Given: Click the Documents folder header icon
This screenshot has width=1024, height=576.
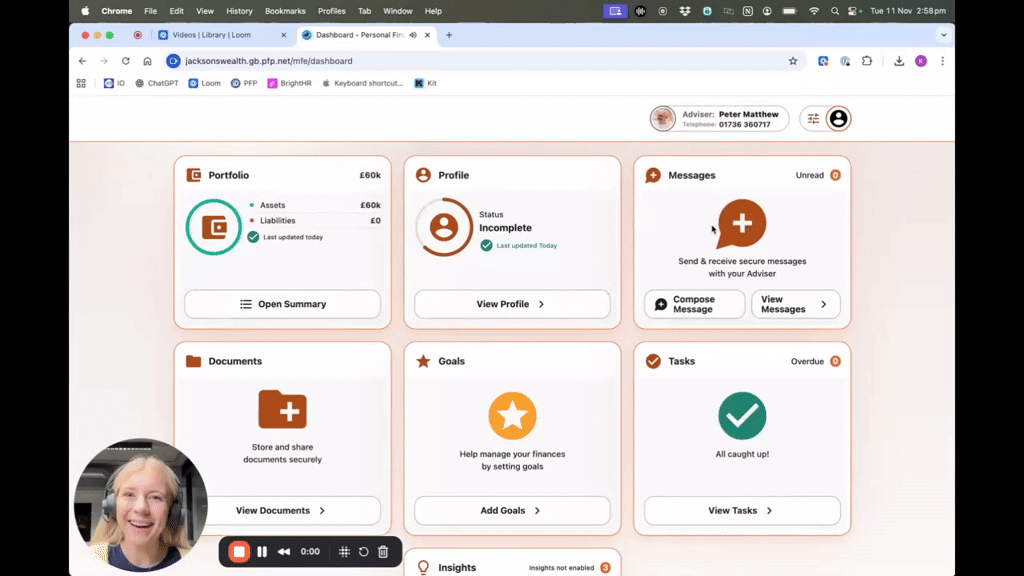Looking at the screenshot, I should (x=193, y=361).
